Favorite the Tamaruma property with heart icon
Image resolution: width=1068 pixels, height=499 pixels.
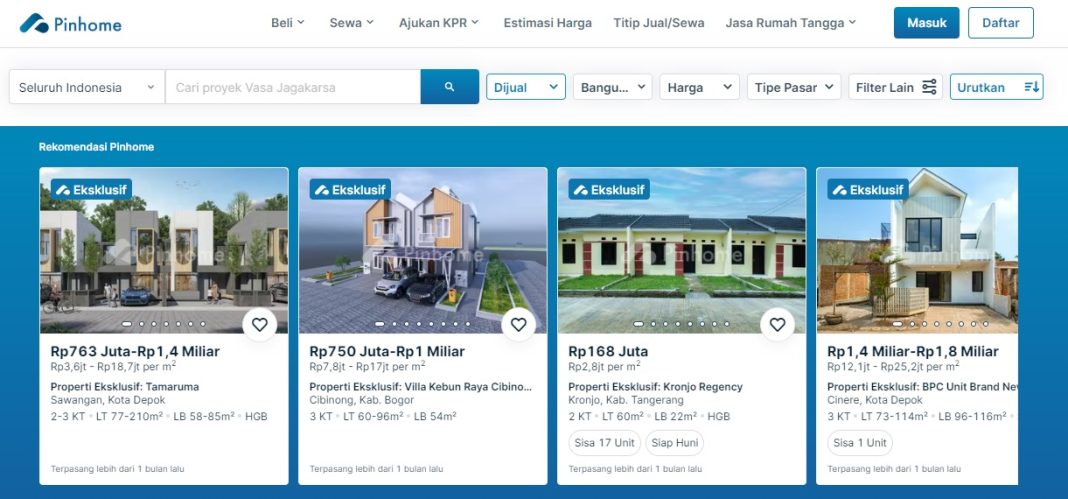tap(260, 325)
